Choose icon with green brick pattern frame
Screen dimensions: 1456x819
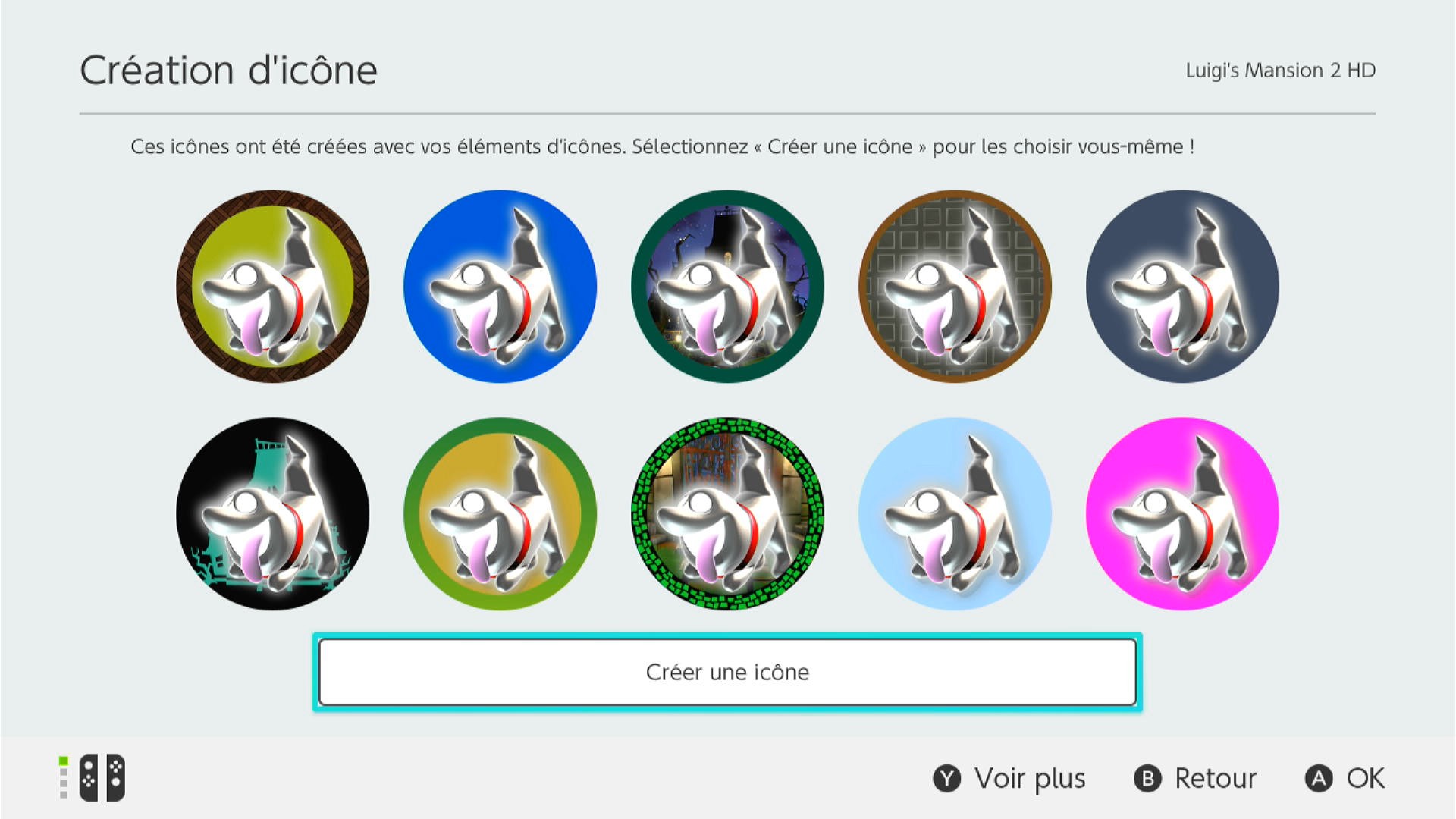(x=728, y=514)
